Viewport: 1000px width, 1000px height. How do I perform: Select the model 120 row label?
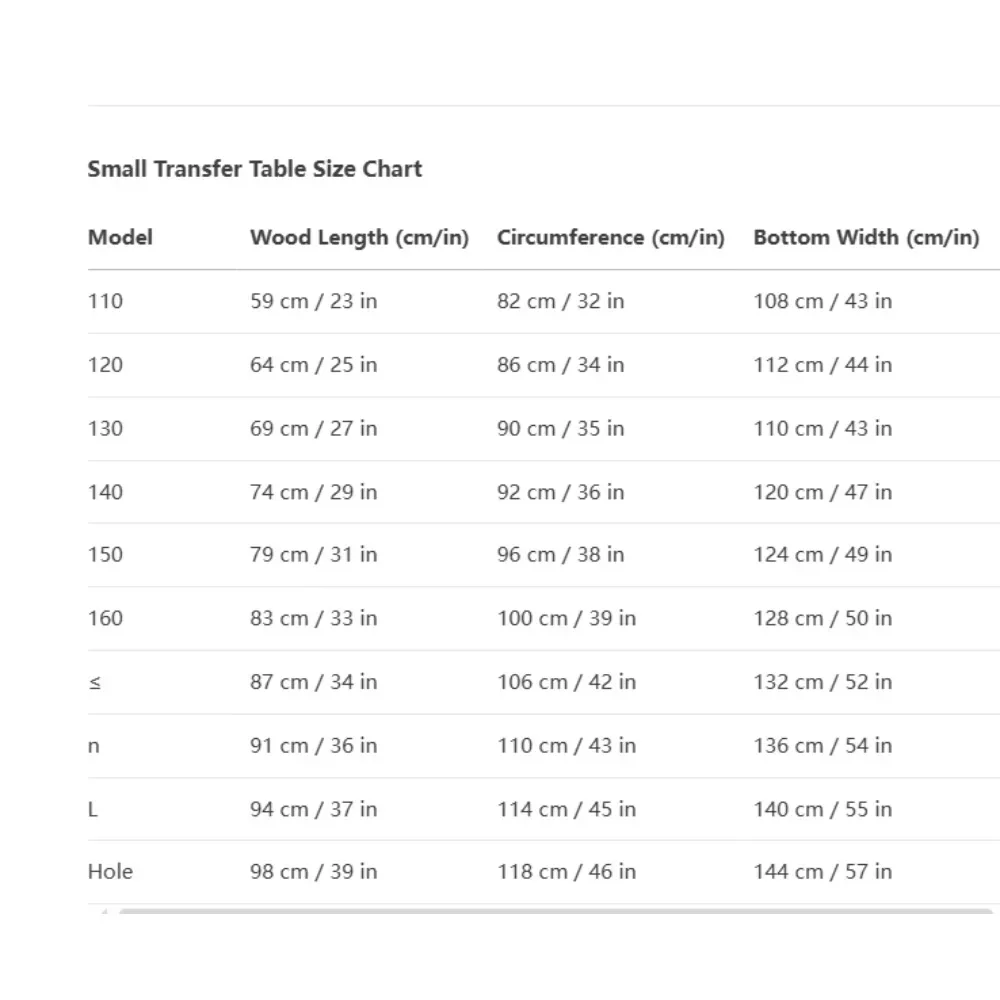pyautogui.click(x=105, y=365)
